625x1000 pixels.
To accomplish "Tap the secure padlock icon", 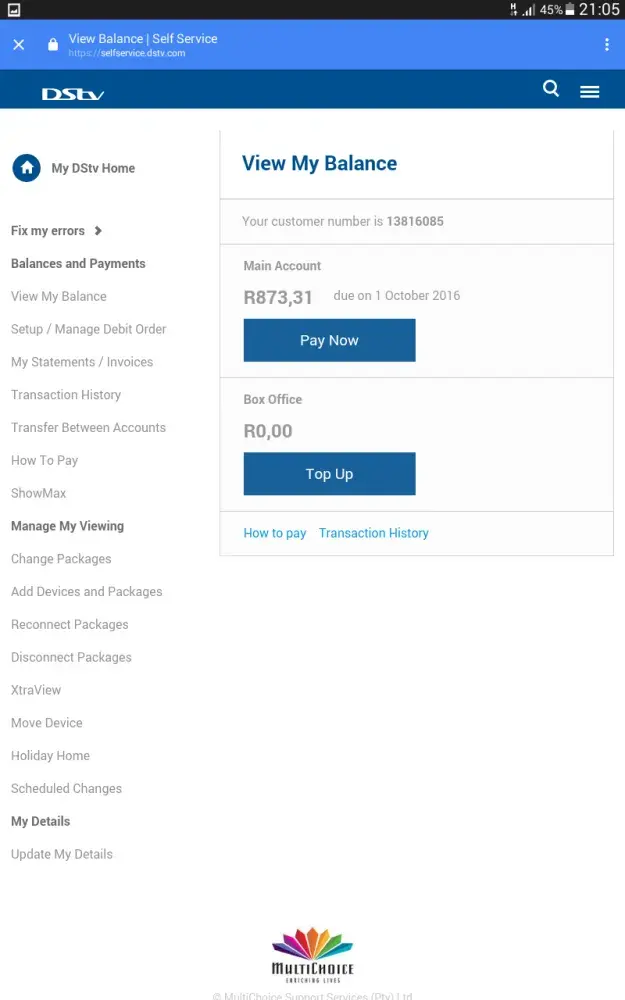I will [53, 45].
